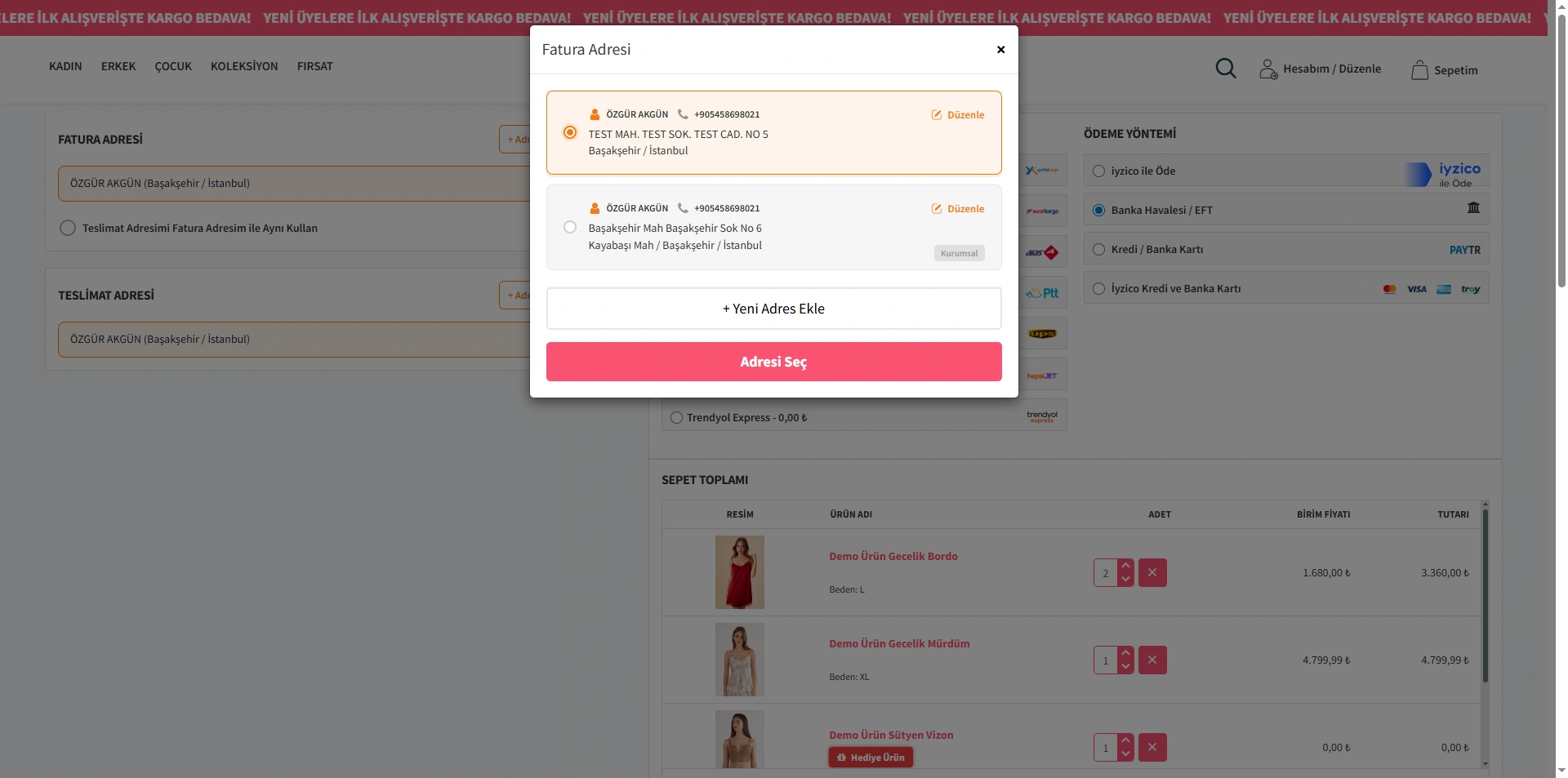Choose iyzico ile Öde payment option

click(x=1099, y=171)
